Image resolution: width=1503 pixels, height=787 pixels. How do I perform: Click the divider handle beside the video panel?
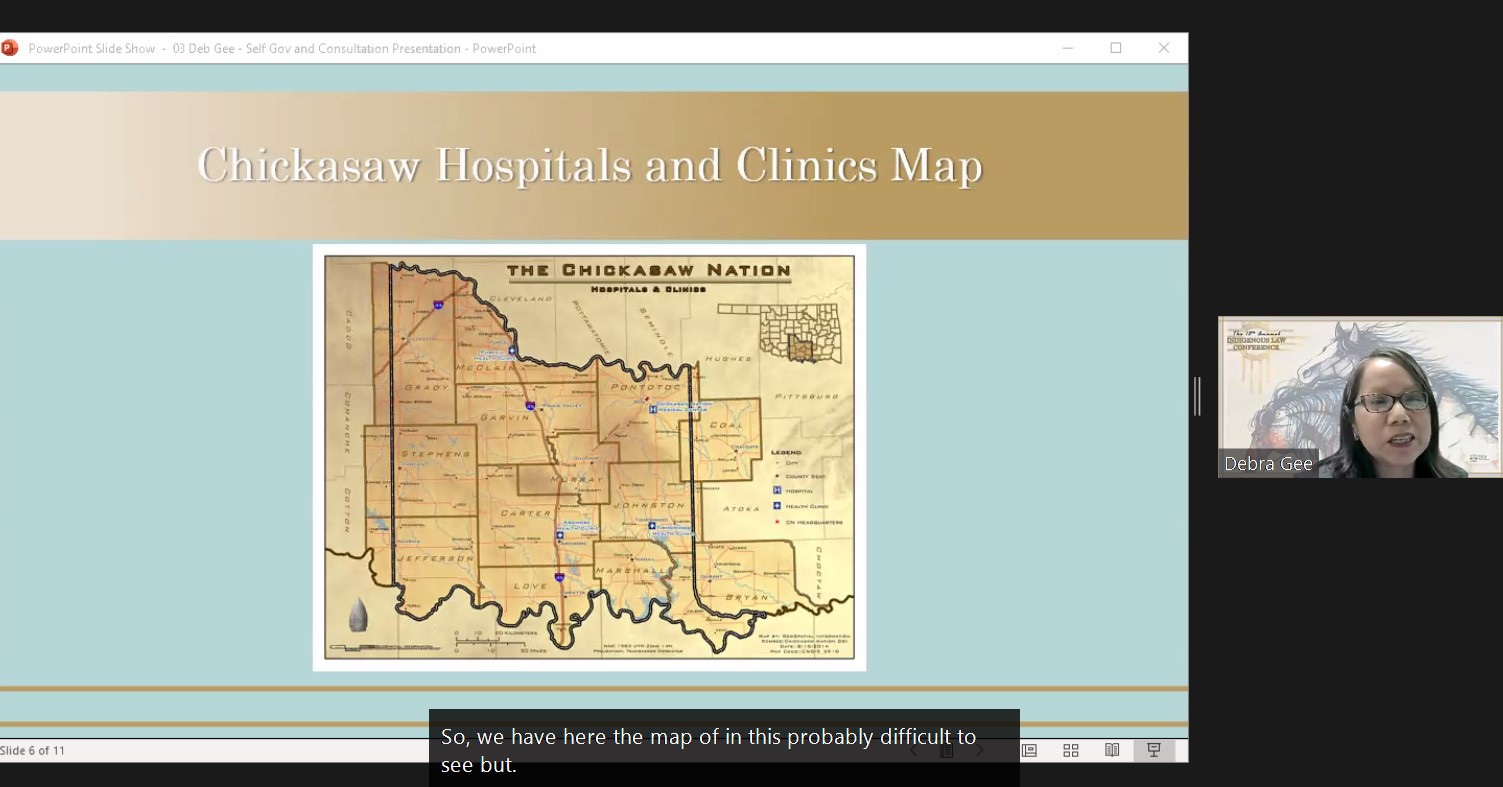tap(1197, 397)
